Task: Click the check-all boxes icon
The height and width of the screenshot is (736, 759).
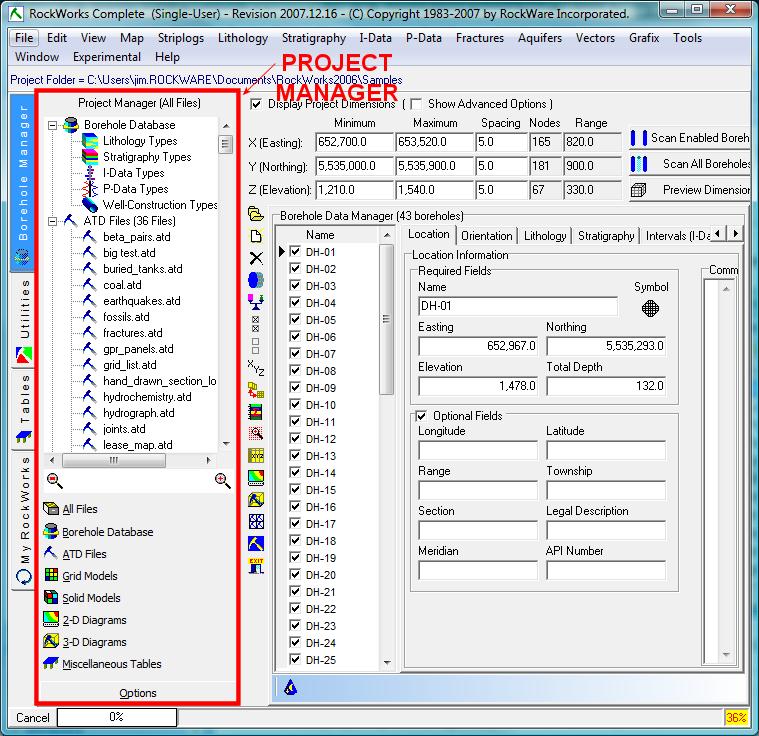Action: tap(256, 324)
